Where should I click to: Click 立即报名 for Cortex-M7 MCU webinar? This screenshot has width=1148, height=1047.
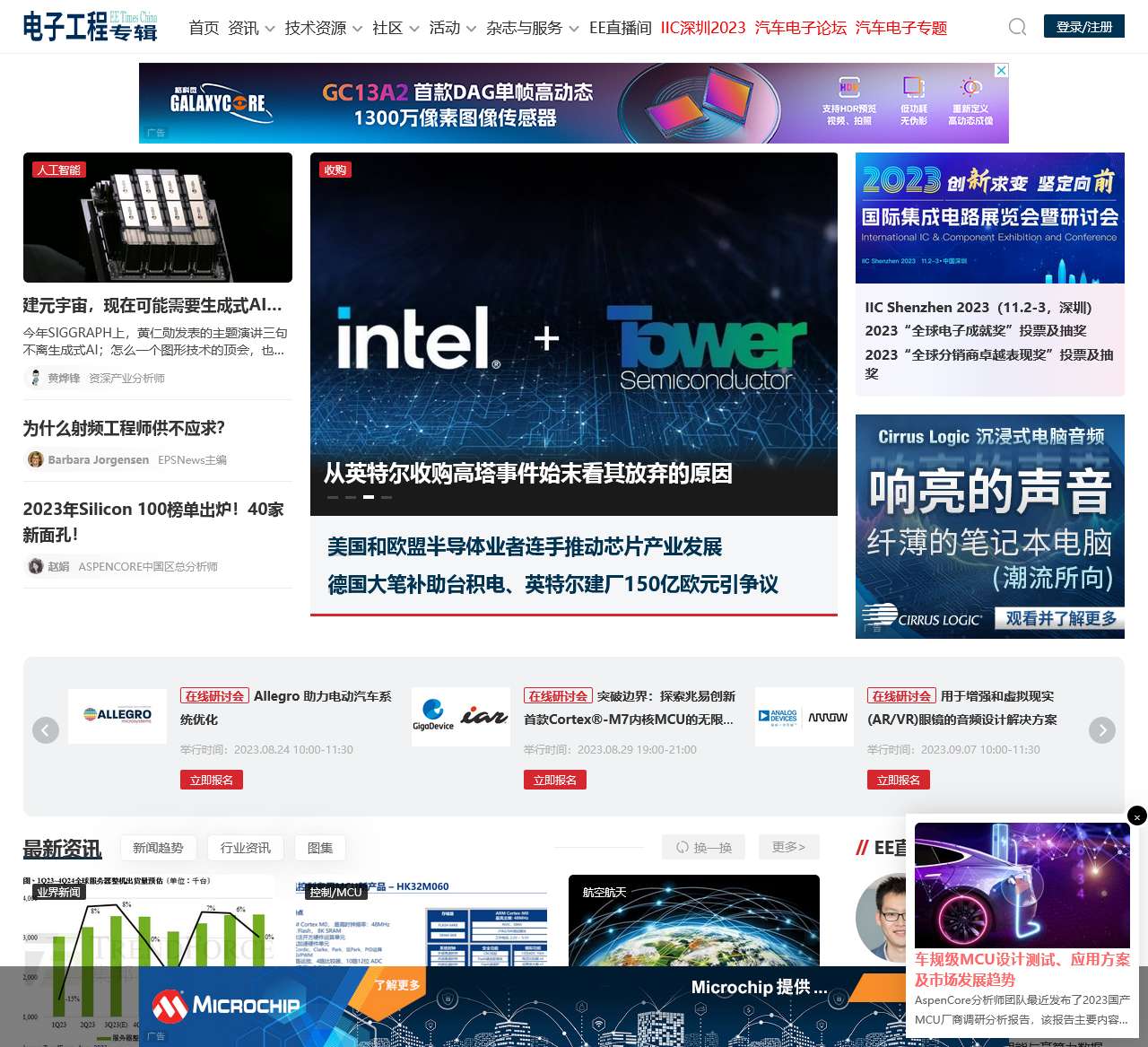point(555,780)
